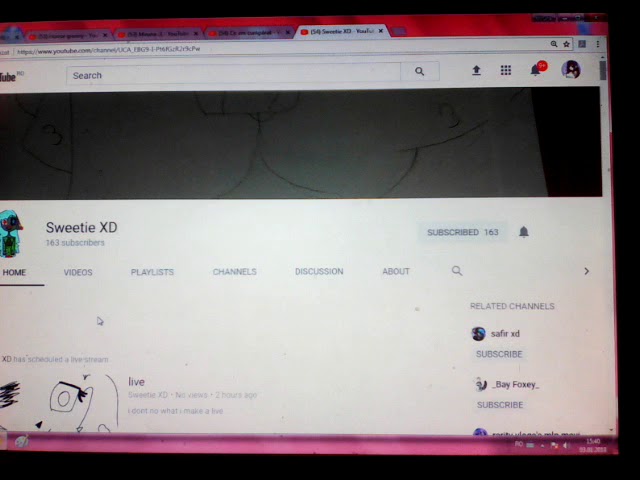640x480 pixels.
Task: Subscribe to safir xd
Action: (499, 354)
